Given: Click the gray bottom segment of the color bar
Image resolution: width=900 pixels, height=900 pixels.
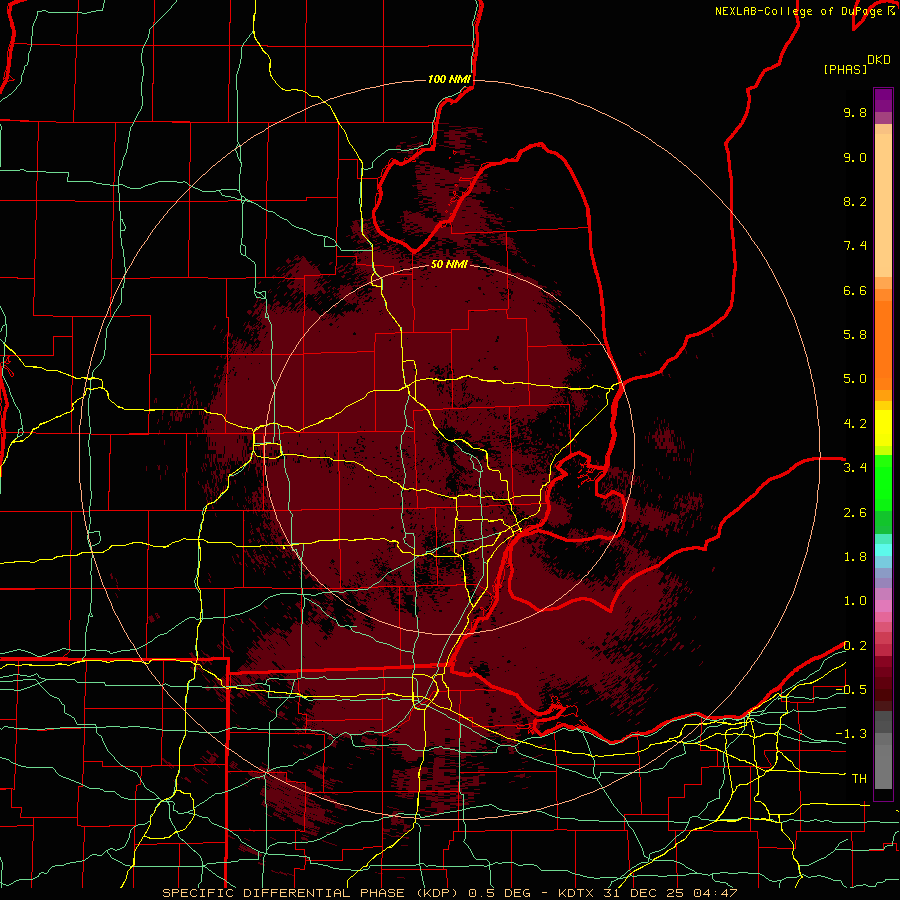Looking at the screenshot, I should [883, 766].
